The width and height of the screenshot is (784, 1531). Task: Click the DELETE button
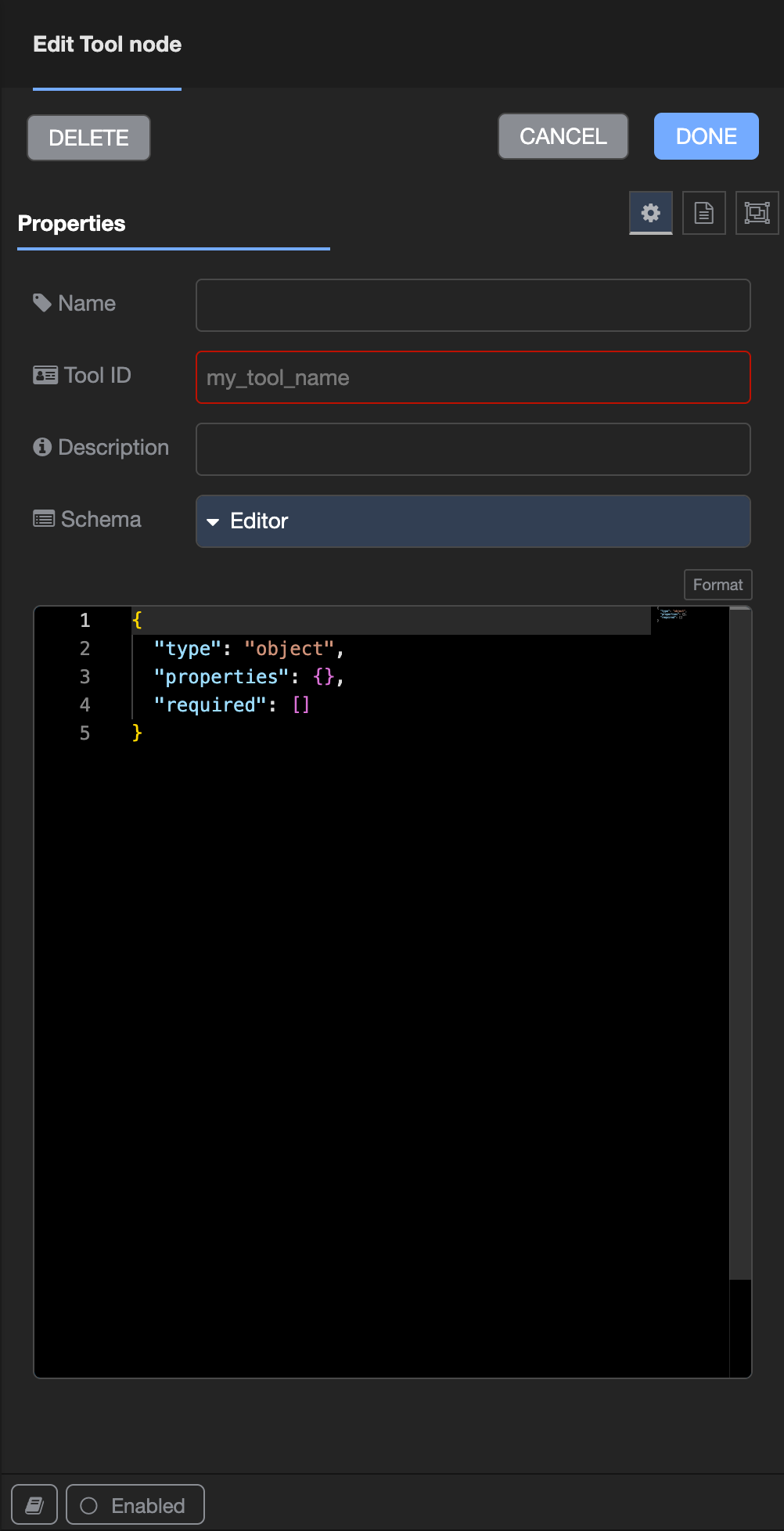coord(89,138)
